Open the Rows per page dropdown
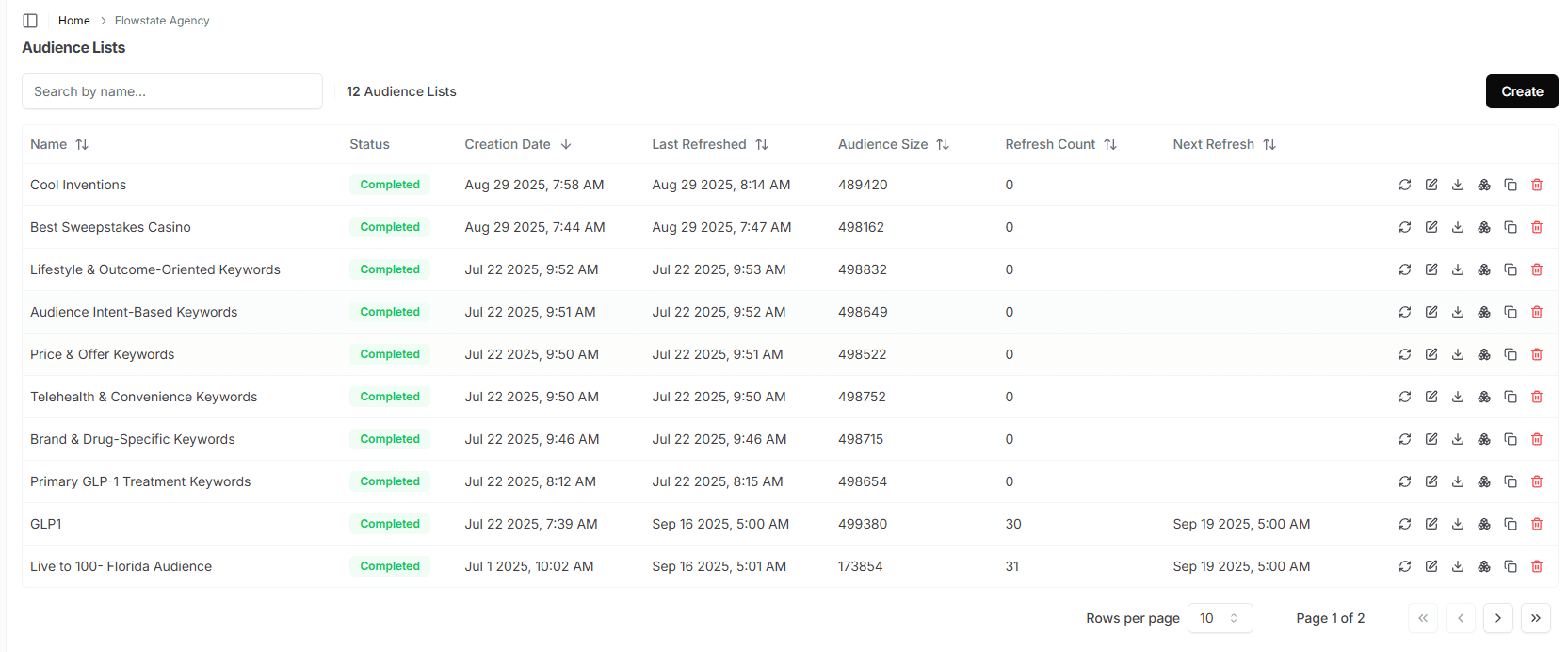Image resolution: width=1568 pixels, height=652 pixels. pyautogui.click(x=1220, y=618)
